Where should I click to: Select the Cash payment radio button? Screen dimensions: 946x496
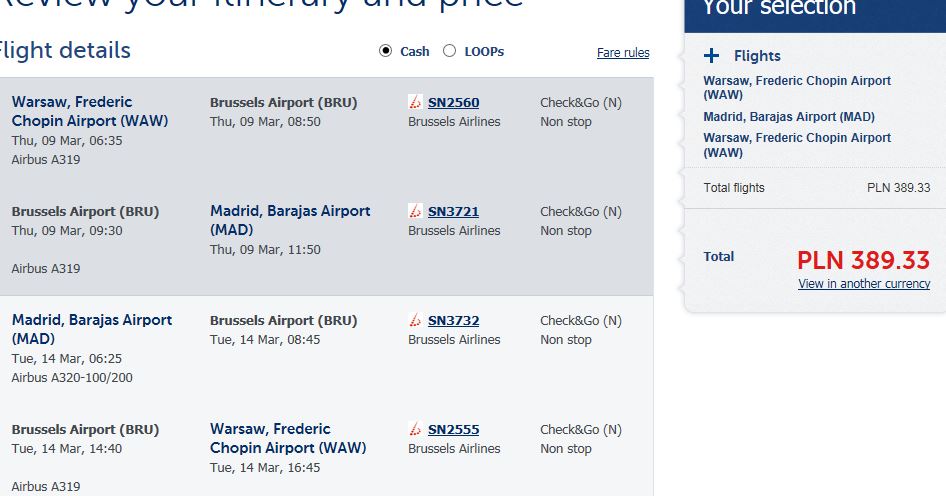(386, 51)
